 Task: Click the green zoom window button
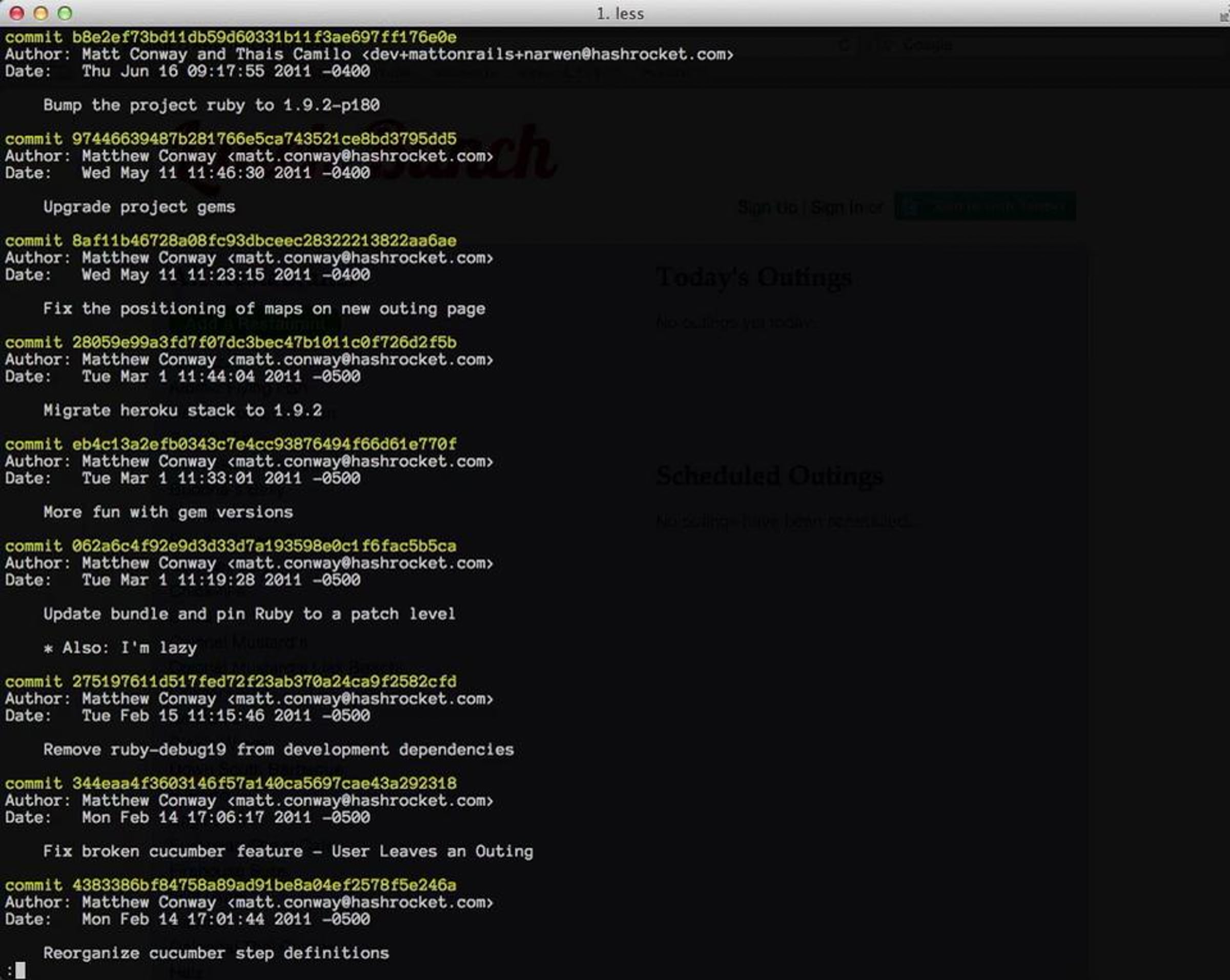[x=65, y=13]
